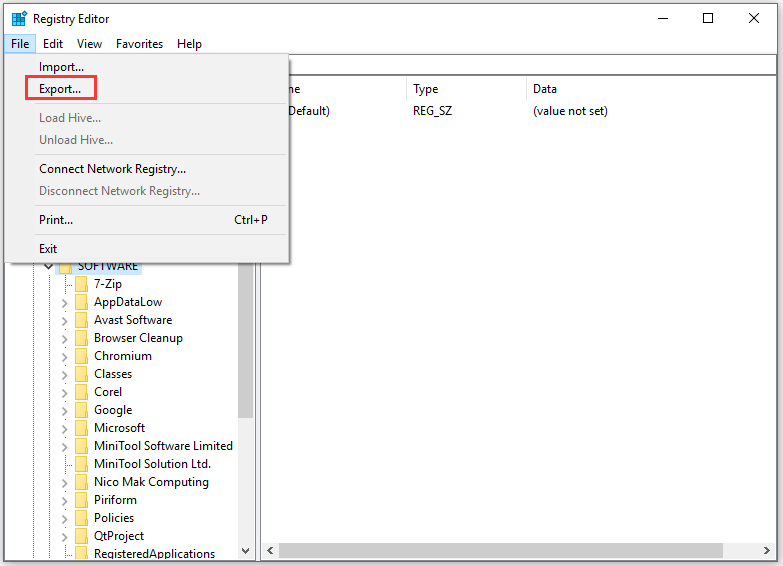This screenshot has height=566, width=783.
Task: Select the REG_SZ type cell
Action: tap(432, 111)
